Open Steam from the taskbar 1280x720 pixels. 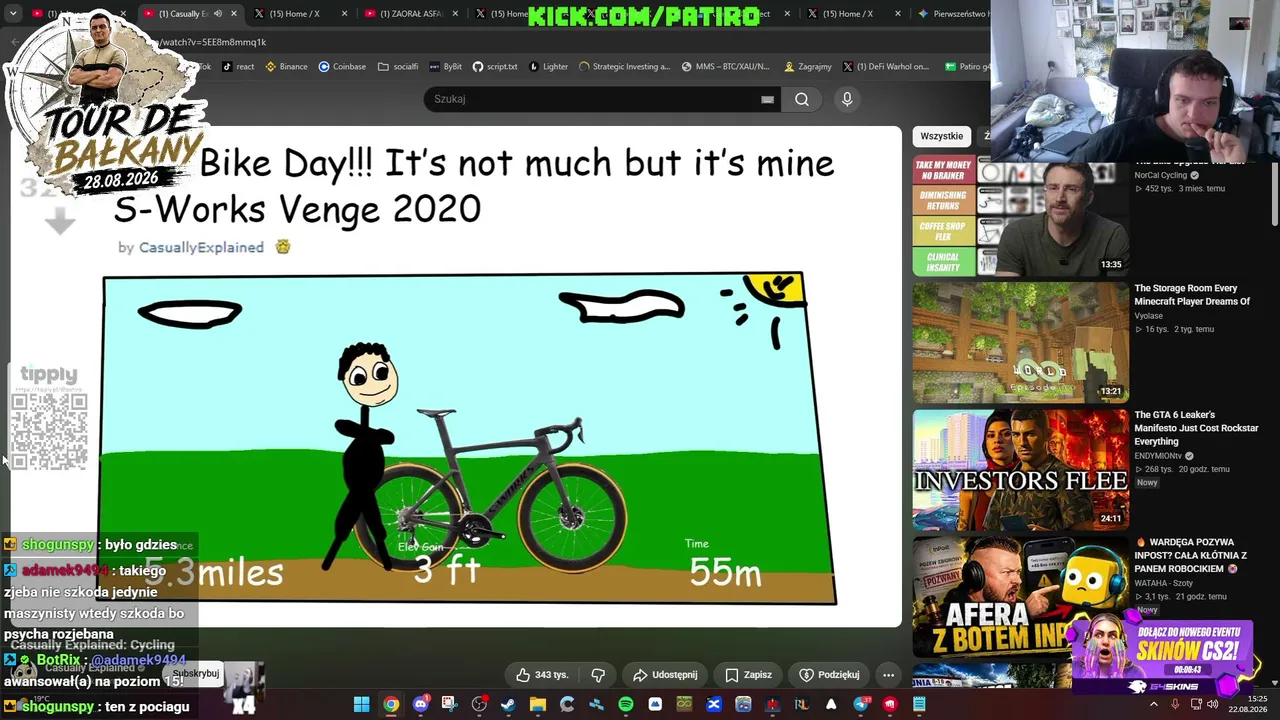pos(508,704)
